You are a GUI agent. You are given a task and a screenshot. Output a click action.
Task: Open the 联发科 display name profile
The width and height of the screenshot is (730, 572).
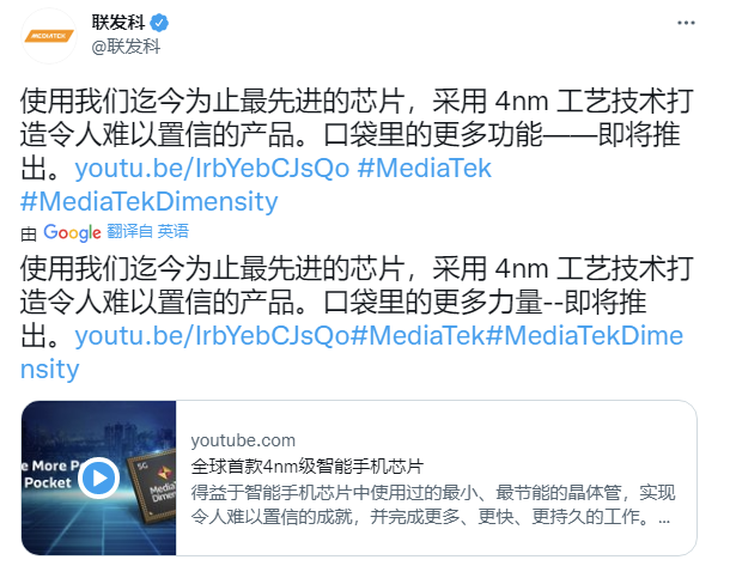click(x=118, y=22)
